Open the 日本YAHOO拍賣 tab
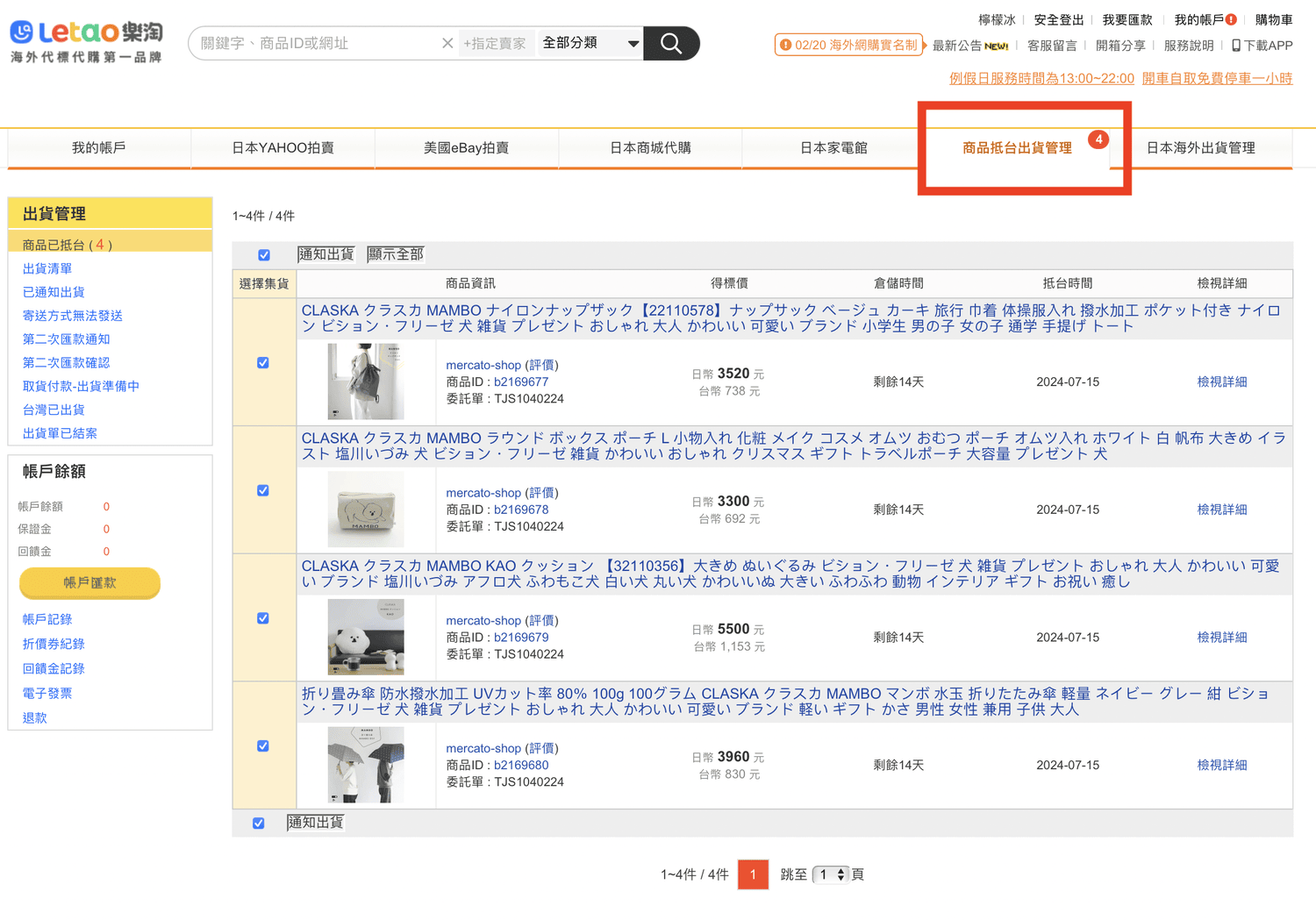The width and height of the screenshot is (1316, 920). 283,147
